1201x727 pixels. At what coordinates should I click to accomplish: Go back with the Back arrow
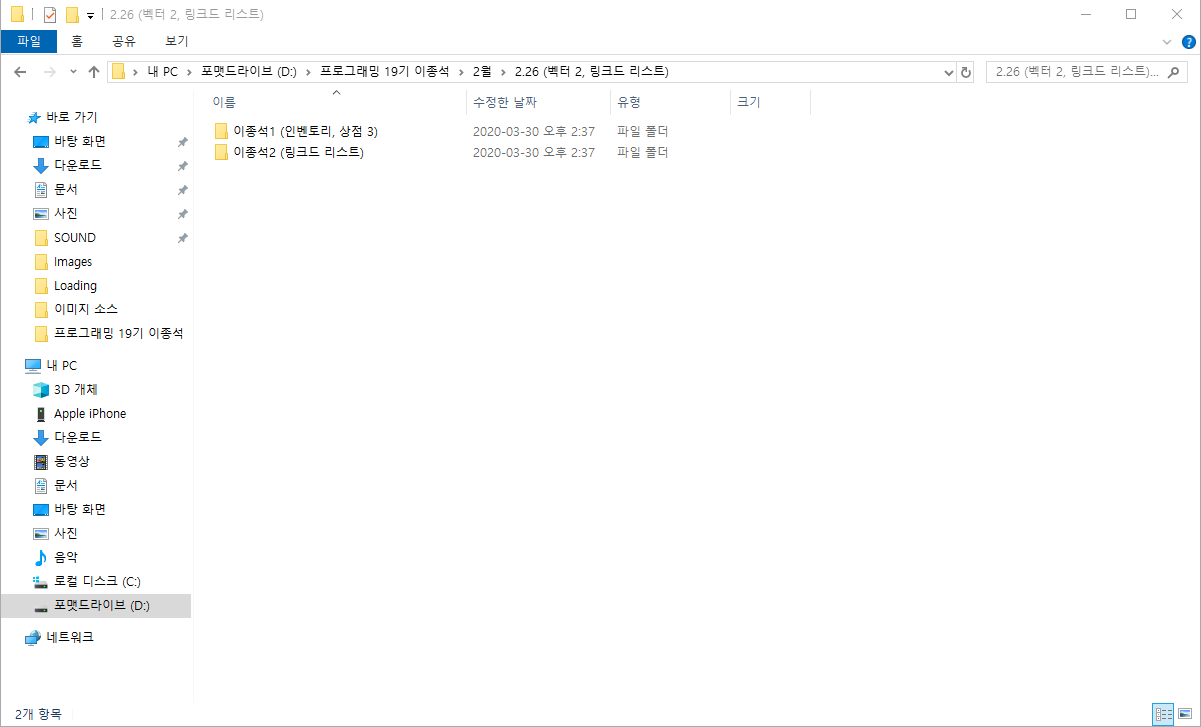pyautogui.click(x=20, y=72)
